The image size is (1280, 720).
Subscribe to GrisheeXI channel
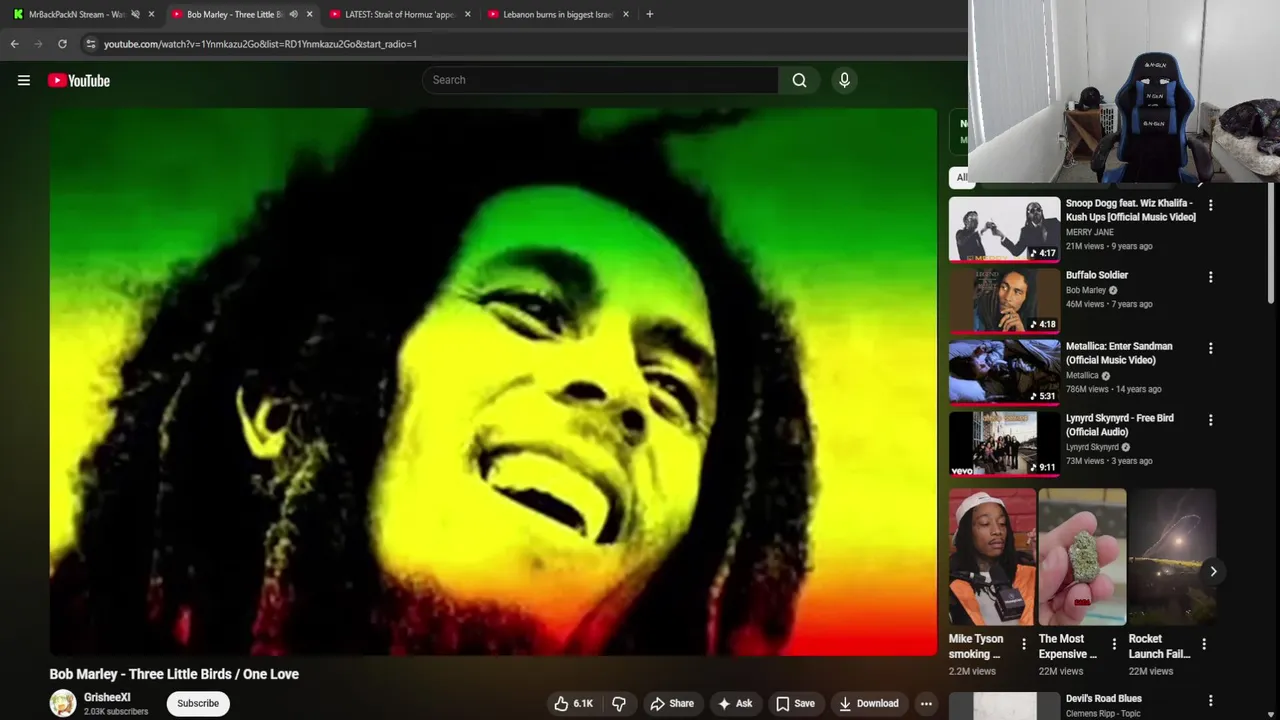coord(198,703)
